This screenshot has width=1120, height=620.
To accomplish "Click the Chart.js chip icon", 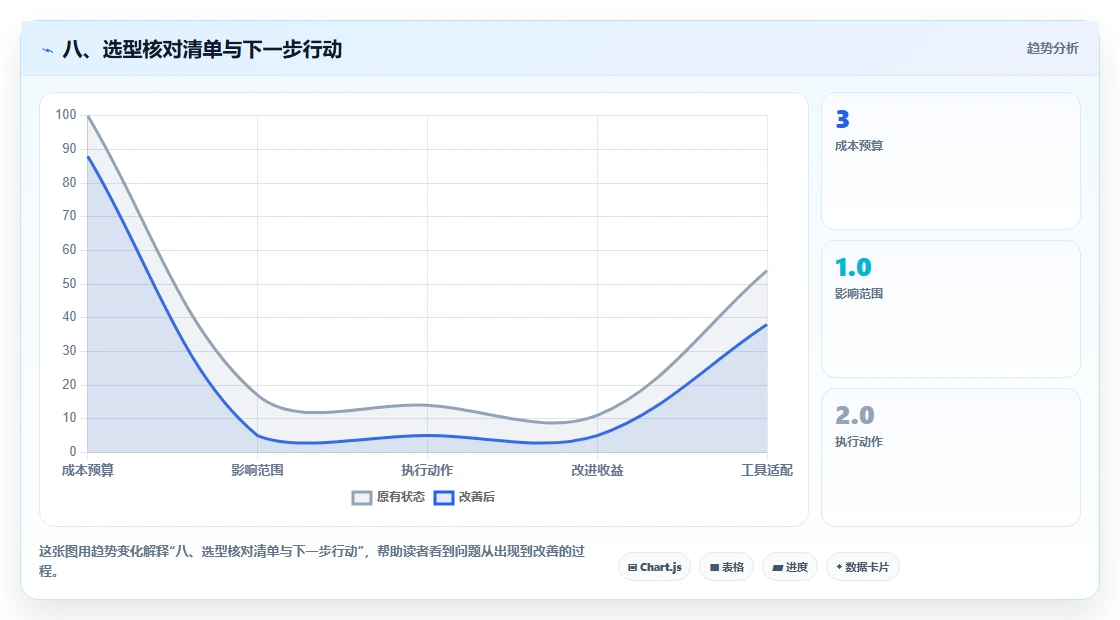I will tap(632, 568).
